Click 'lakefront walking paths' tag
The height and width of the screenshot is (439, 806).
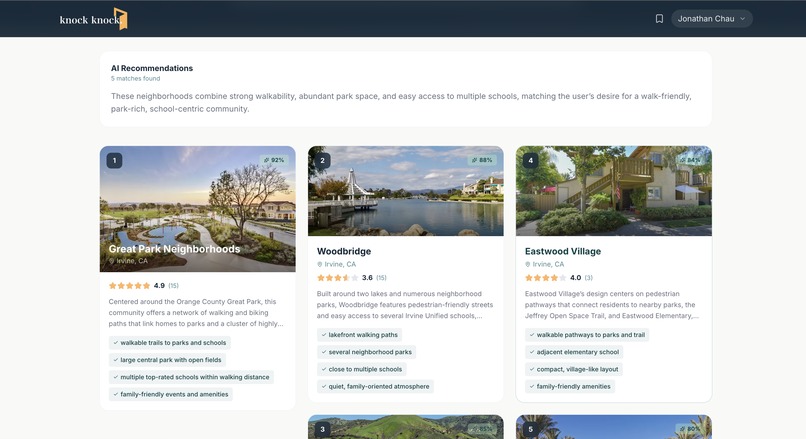(359, 335)
